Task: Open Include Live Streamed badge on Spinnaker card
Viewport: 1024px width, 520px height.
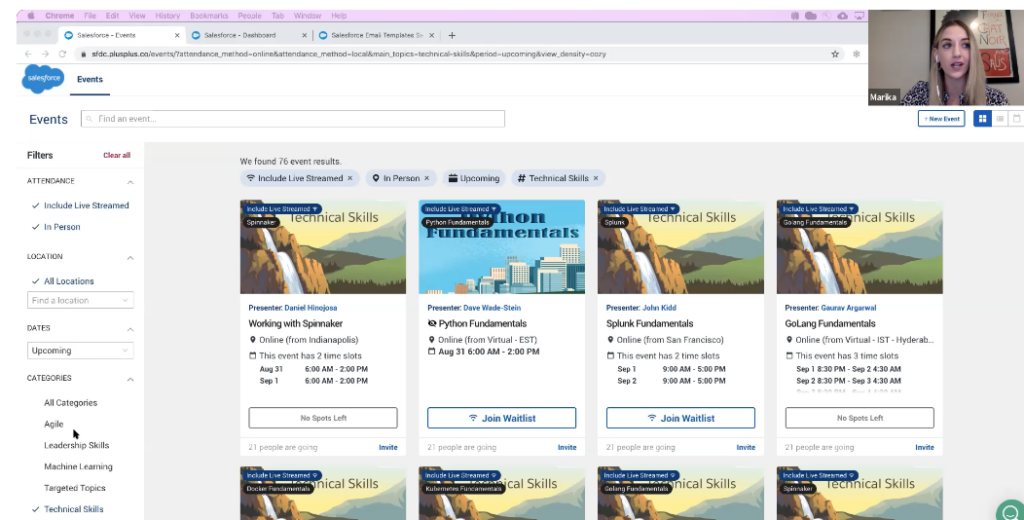Action: (x=281, y=209)
